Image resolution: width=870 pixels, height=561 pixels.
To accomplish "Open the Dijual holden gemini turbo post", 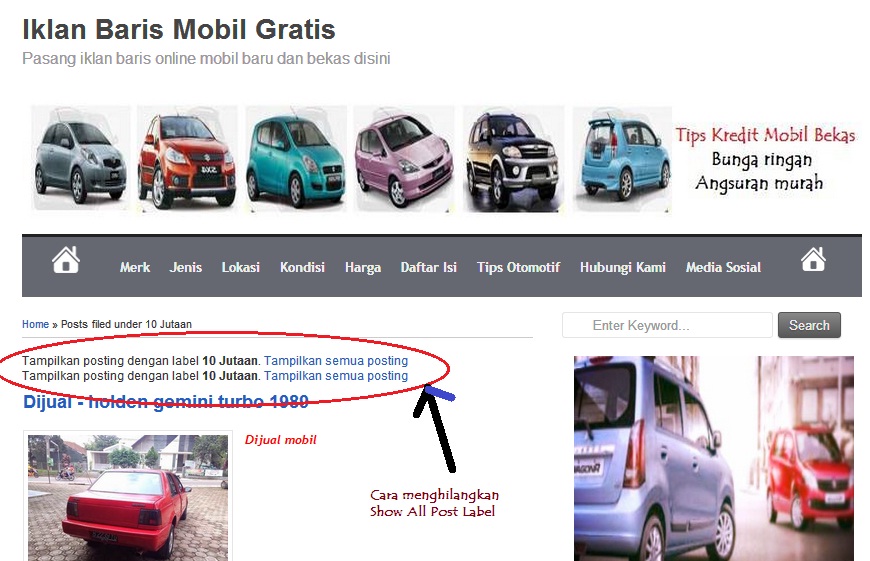I will (165, 401).
